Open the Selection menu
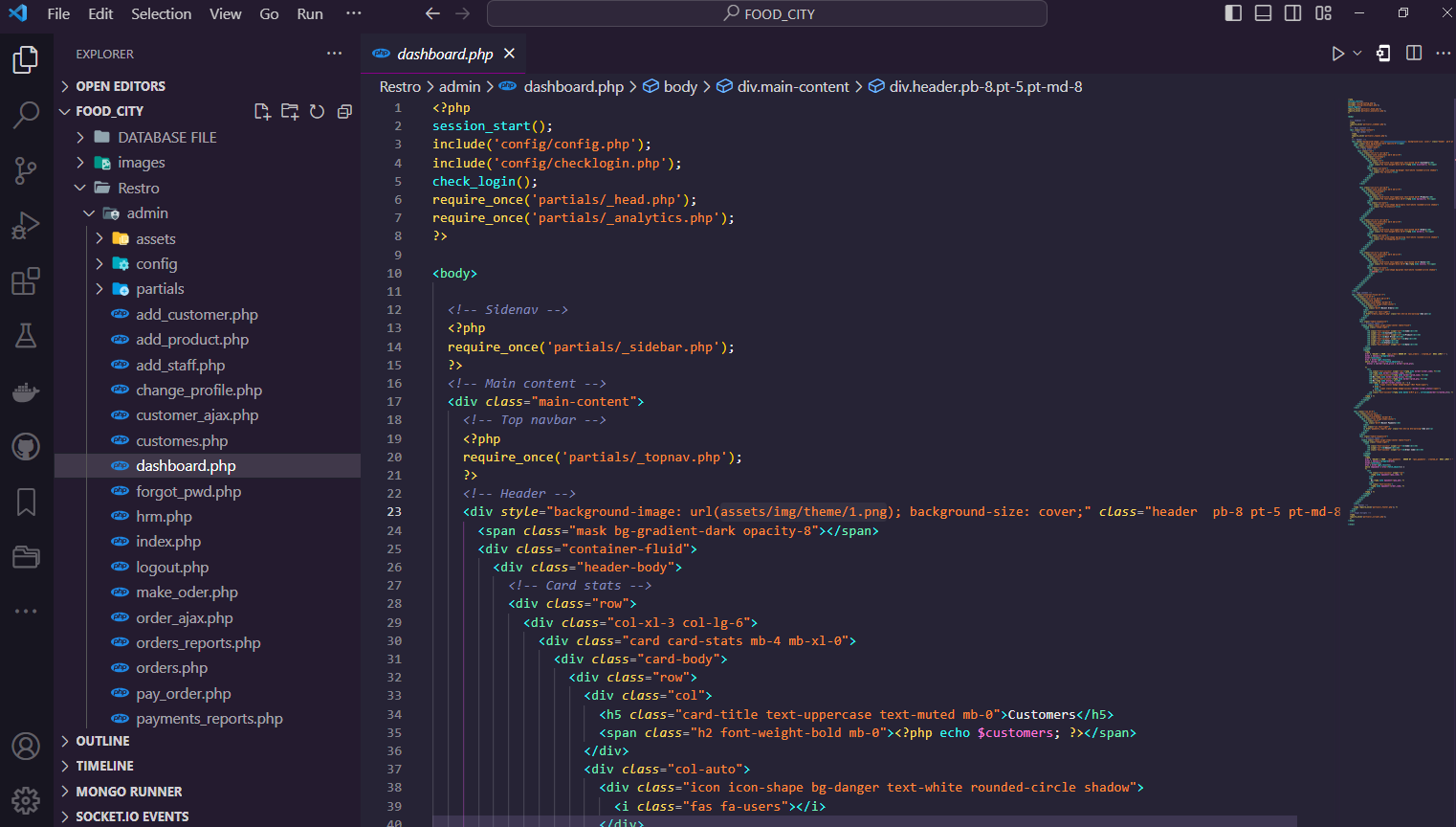 tap(161, 13)
